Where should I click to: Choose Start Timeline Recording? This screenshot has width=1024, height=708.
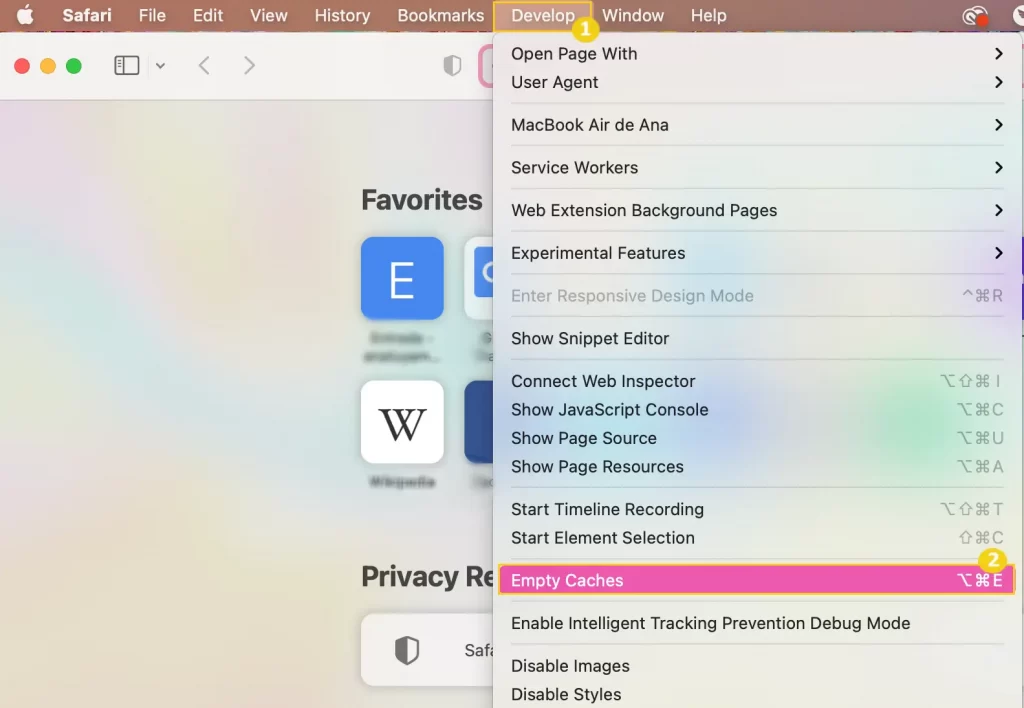pos(757,509)
